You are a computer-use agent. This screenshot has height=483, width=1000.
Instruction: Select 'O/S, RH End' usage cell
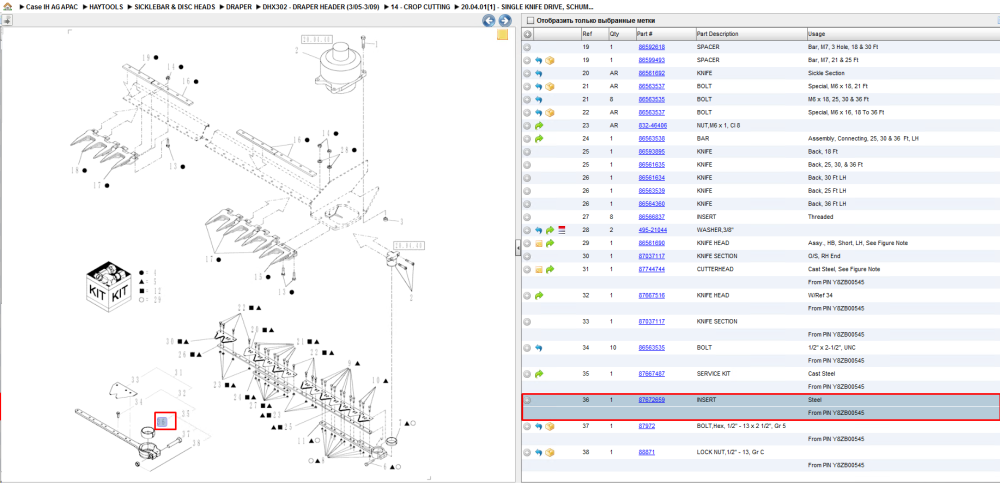pyautogui.click(x=824, y=256)
